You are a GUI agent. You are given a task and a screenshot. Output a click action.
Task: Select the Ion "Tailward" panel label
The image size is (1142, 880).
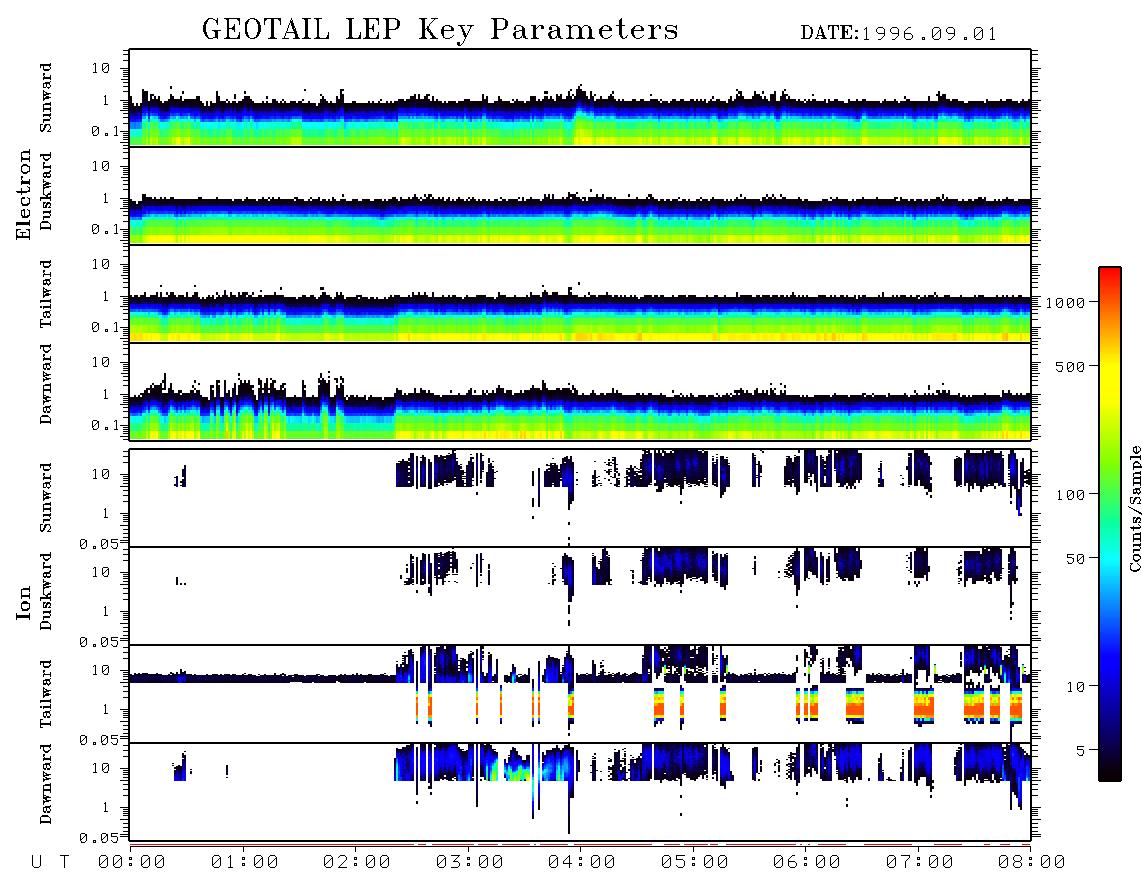[x=46, y=694]
